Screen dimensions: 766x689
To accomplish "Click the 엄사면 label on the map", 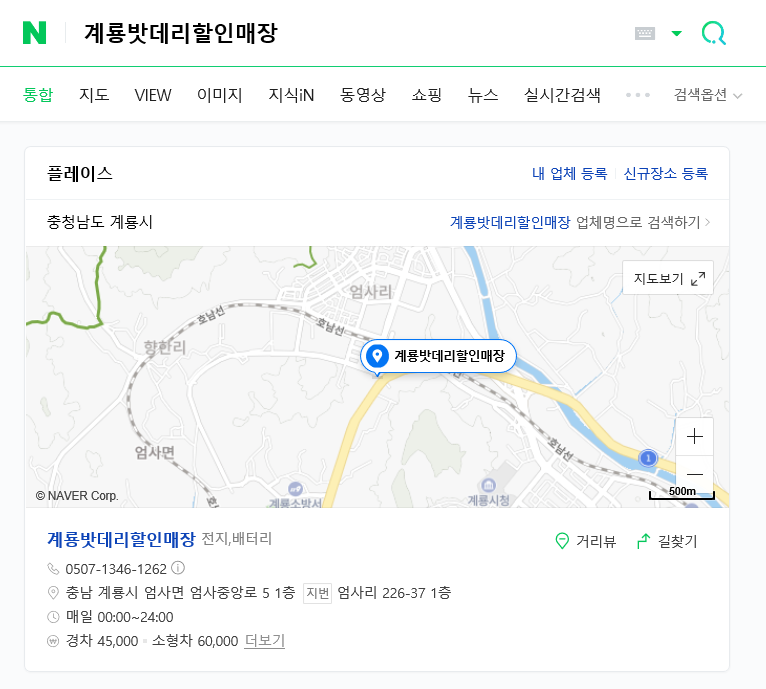I will [x=155, y=452].
